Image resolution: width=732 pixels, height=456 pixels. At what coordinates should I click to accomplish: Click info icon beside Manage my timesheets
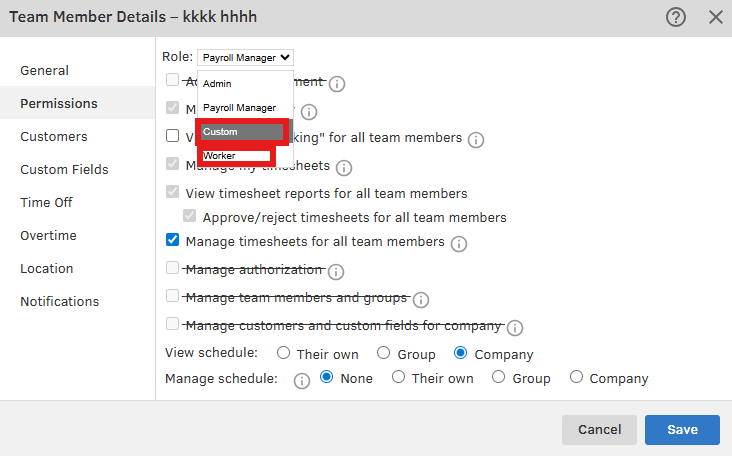coord(344,168)
